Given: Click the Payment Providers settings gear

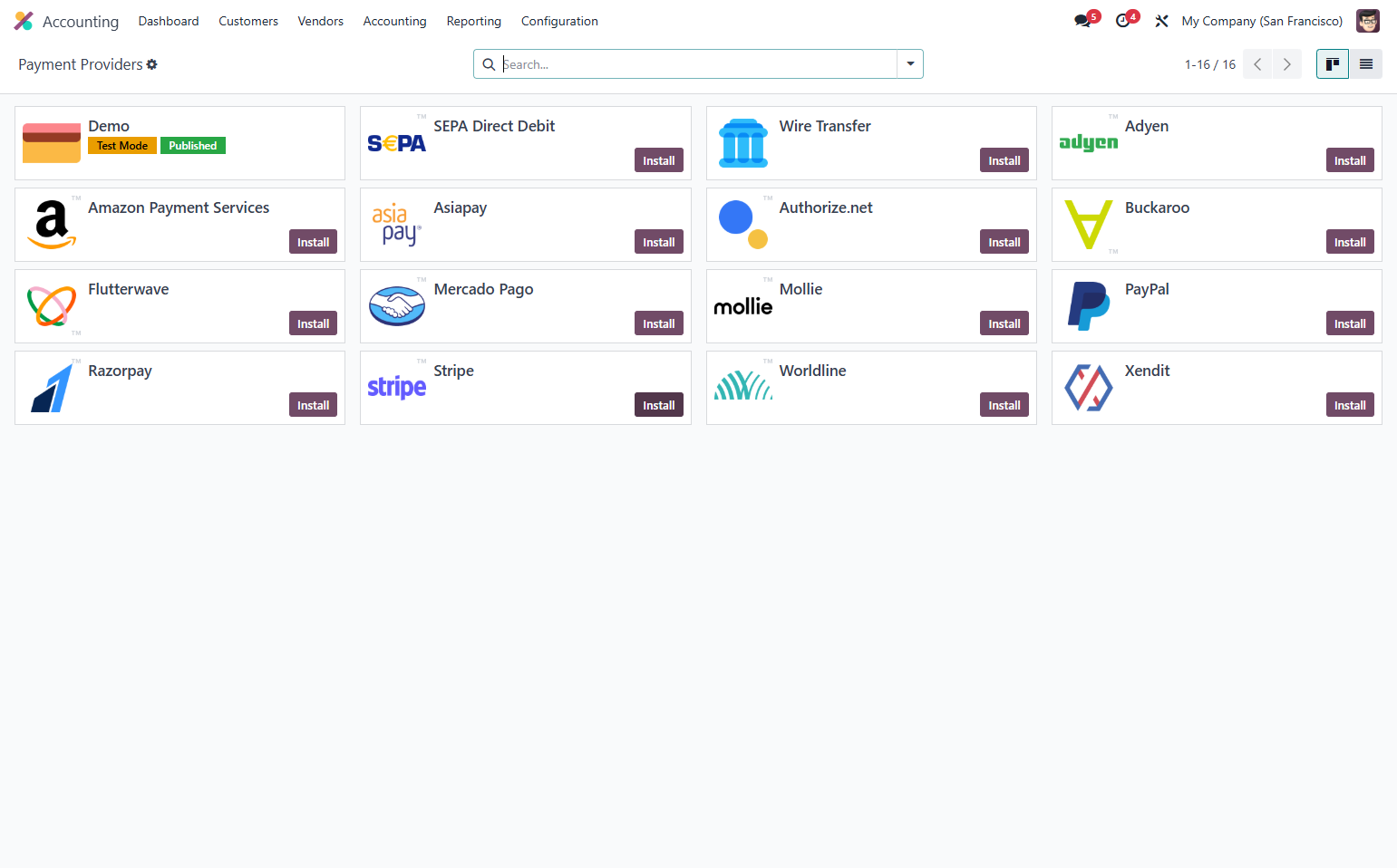Looking at the screenshot, I should pos(152,64).
